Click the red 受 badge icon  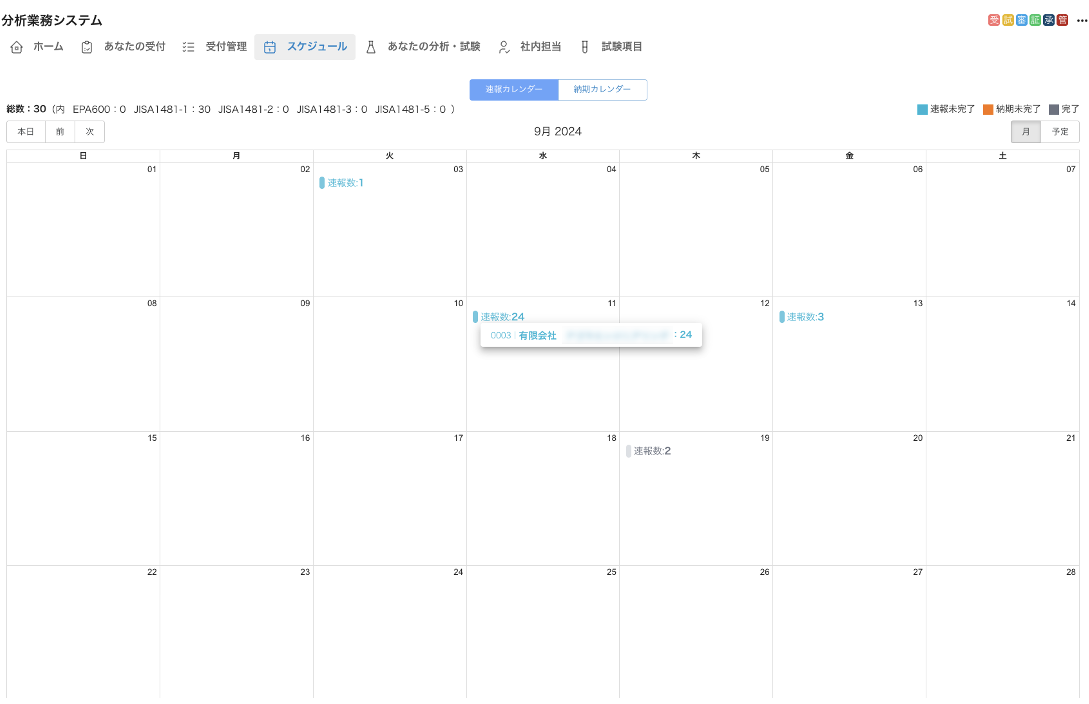pos(993,20)
